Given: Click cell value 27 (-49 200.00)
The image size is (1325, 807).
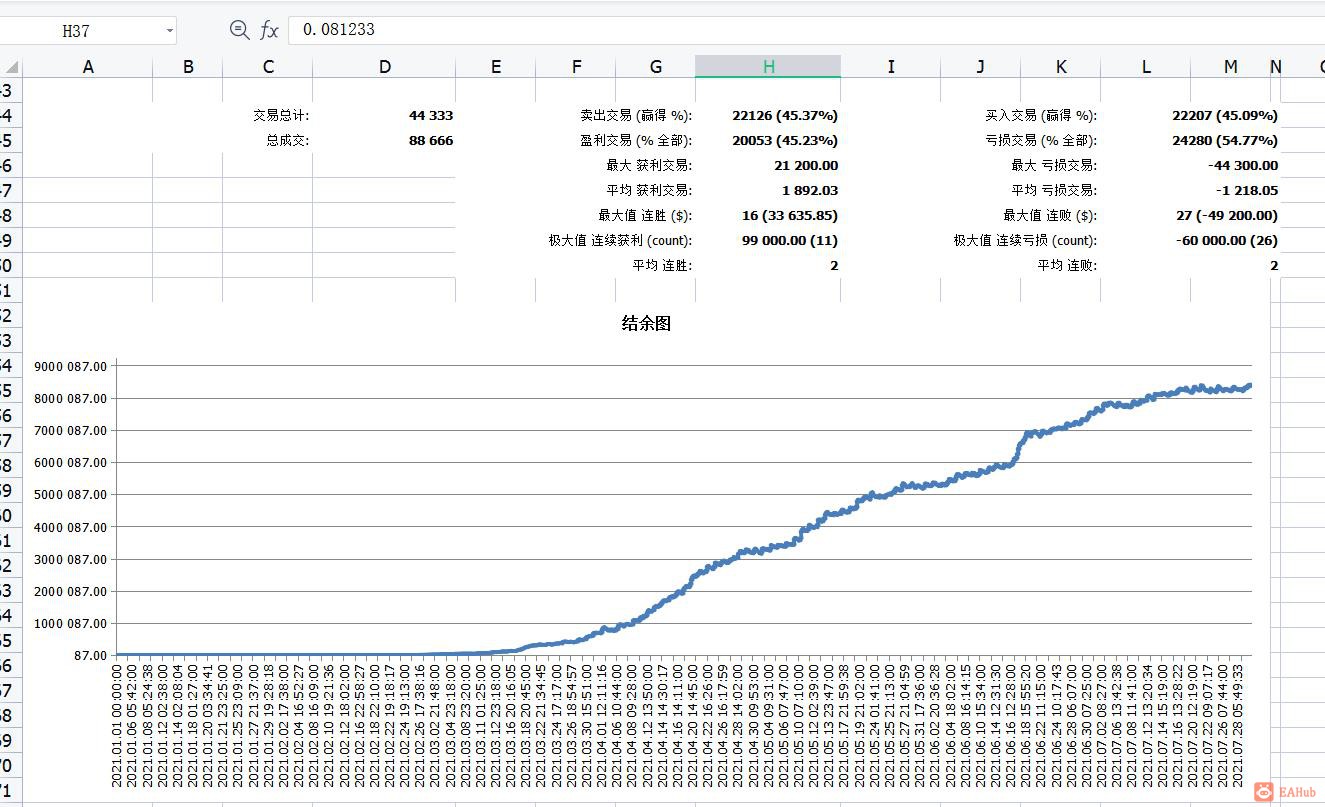Looking at the screenshot, I should click(1226, 215).
